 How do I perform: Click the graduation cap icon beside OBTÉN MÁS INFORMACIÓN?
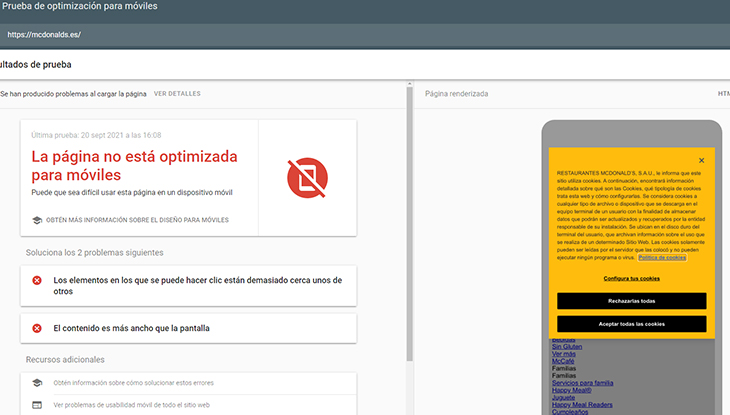pyautogui.click(x=37, y=220)
